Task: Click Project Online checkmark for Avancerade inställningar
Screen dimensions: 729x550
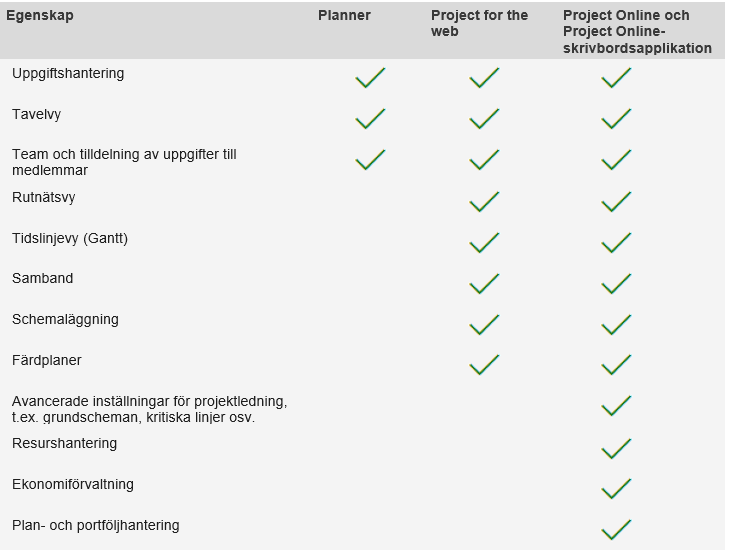Action: pyautogui.click(x=616, y=406)
